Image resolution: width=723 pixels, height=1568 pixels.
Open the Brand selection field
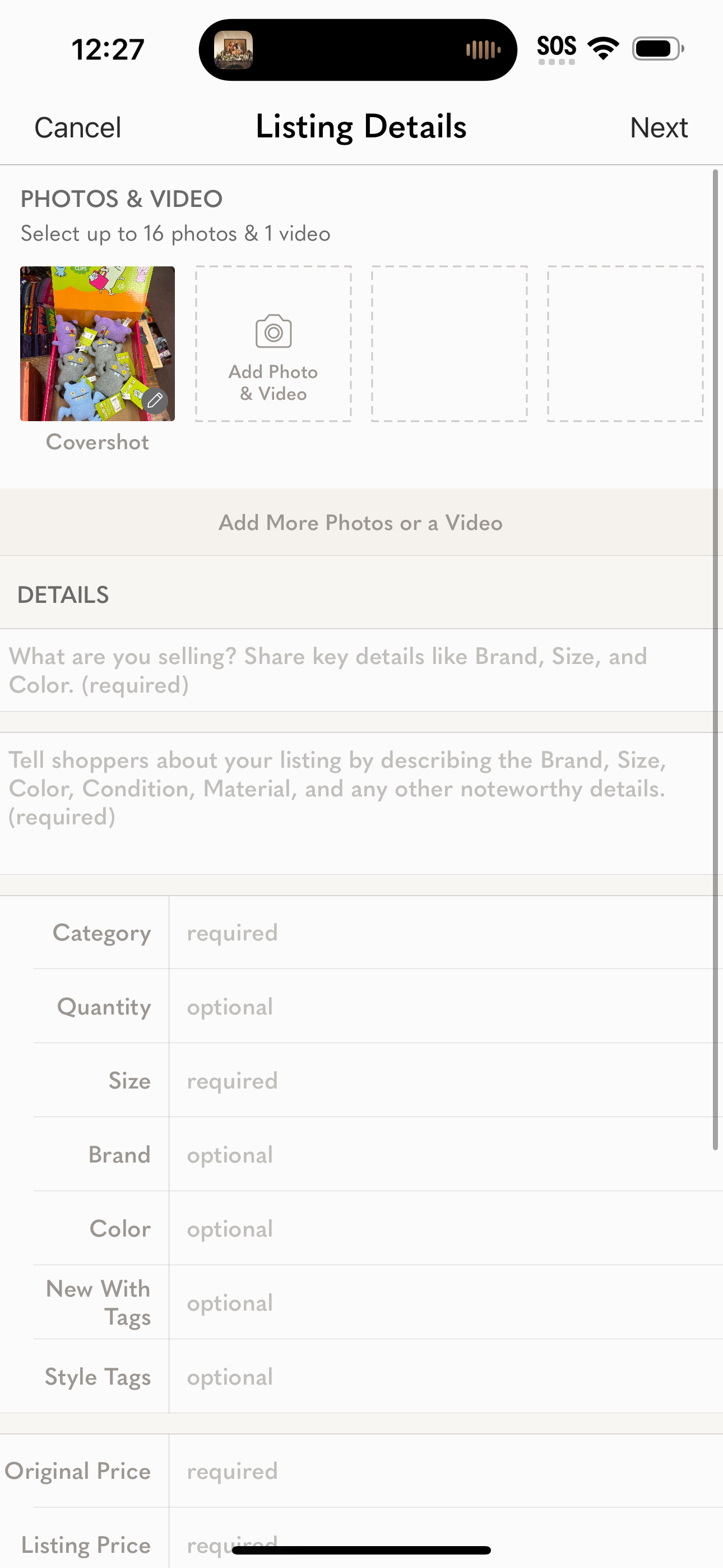pyautogui.click(x=444, y=1155)
